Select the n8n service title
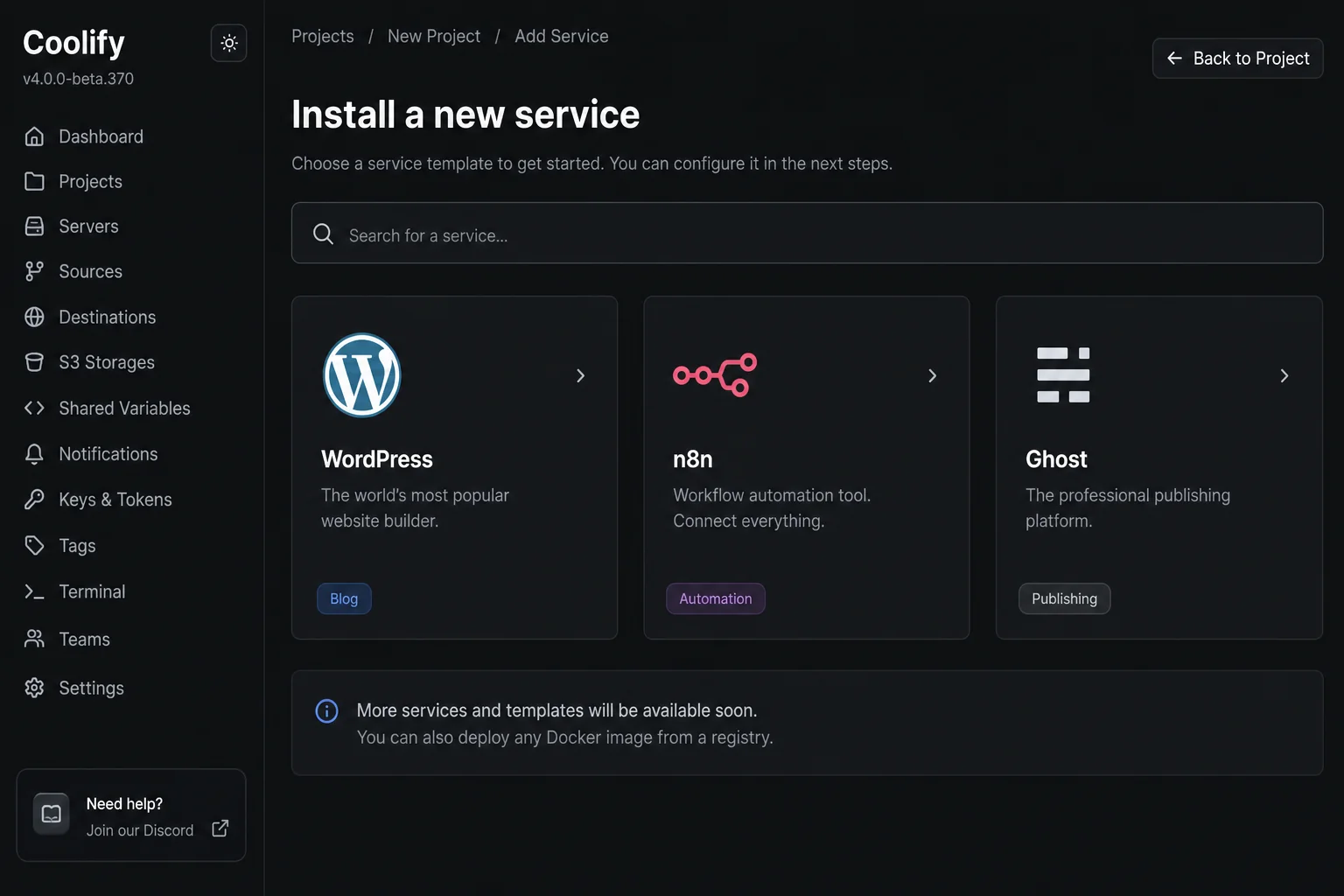This screenshot has width=1344, height=896. [x=693, y=459]
